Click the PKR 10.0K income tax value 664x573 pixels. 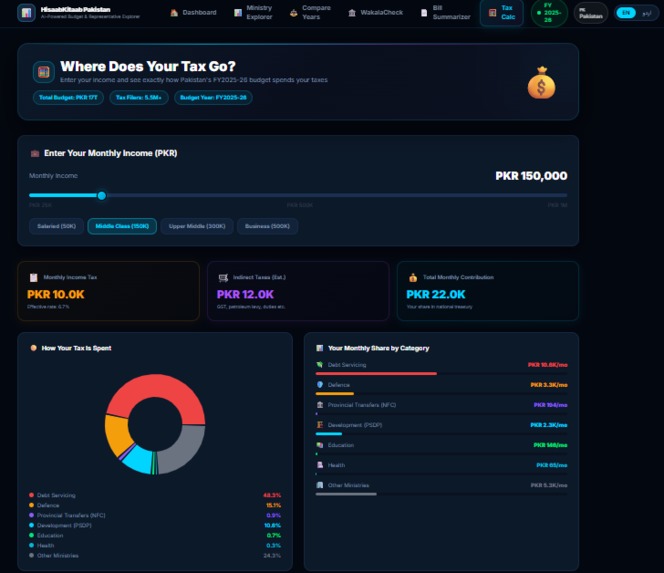click(55, 294)
